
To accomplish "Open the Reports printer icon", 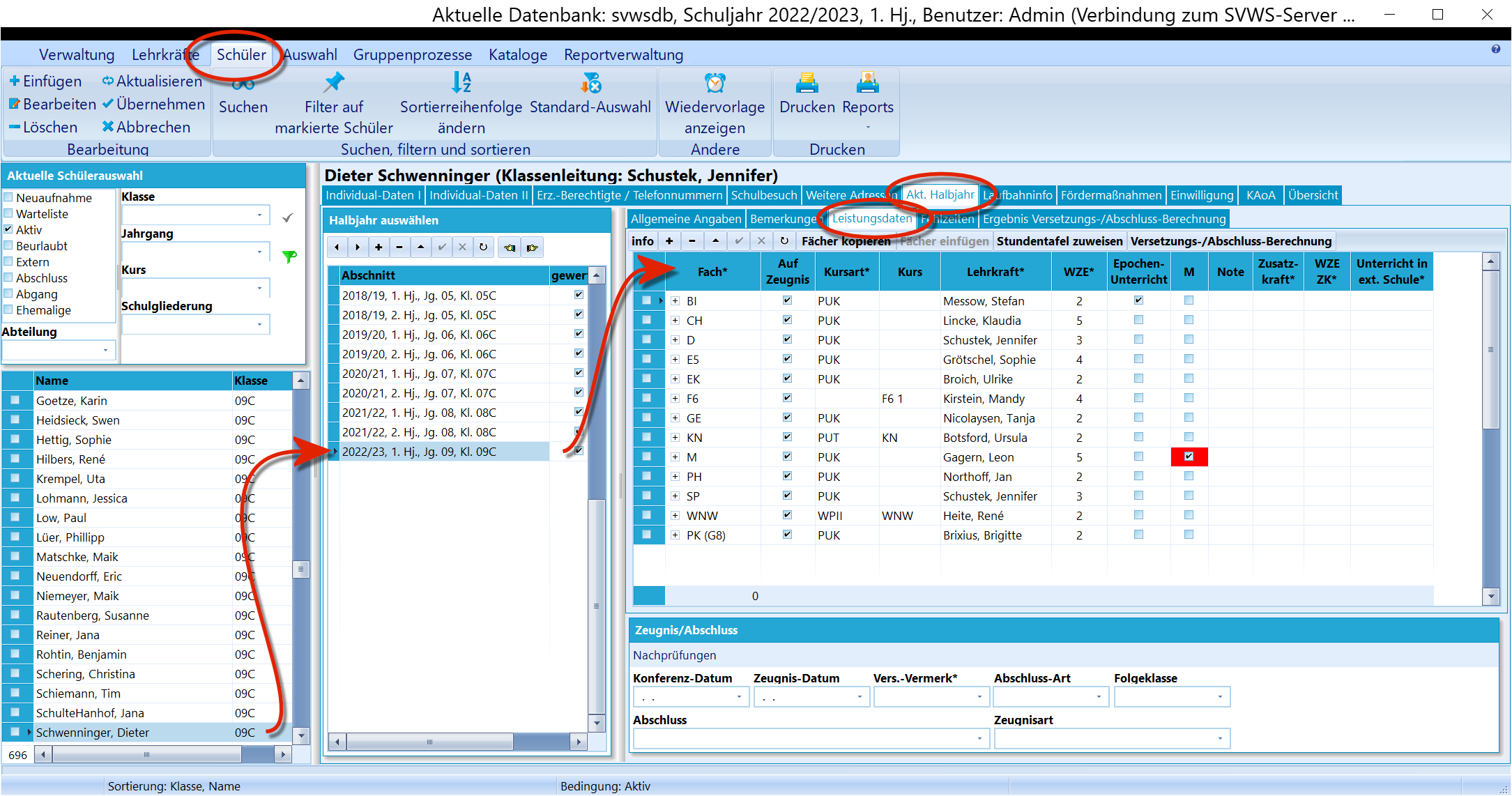I will [867, 83].
